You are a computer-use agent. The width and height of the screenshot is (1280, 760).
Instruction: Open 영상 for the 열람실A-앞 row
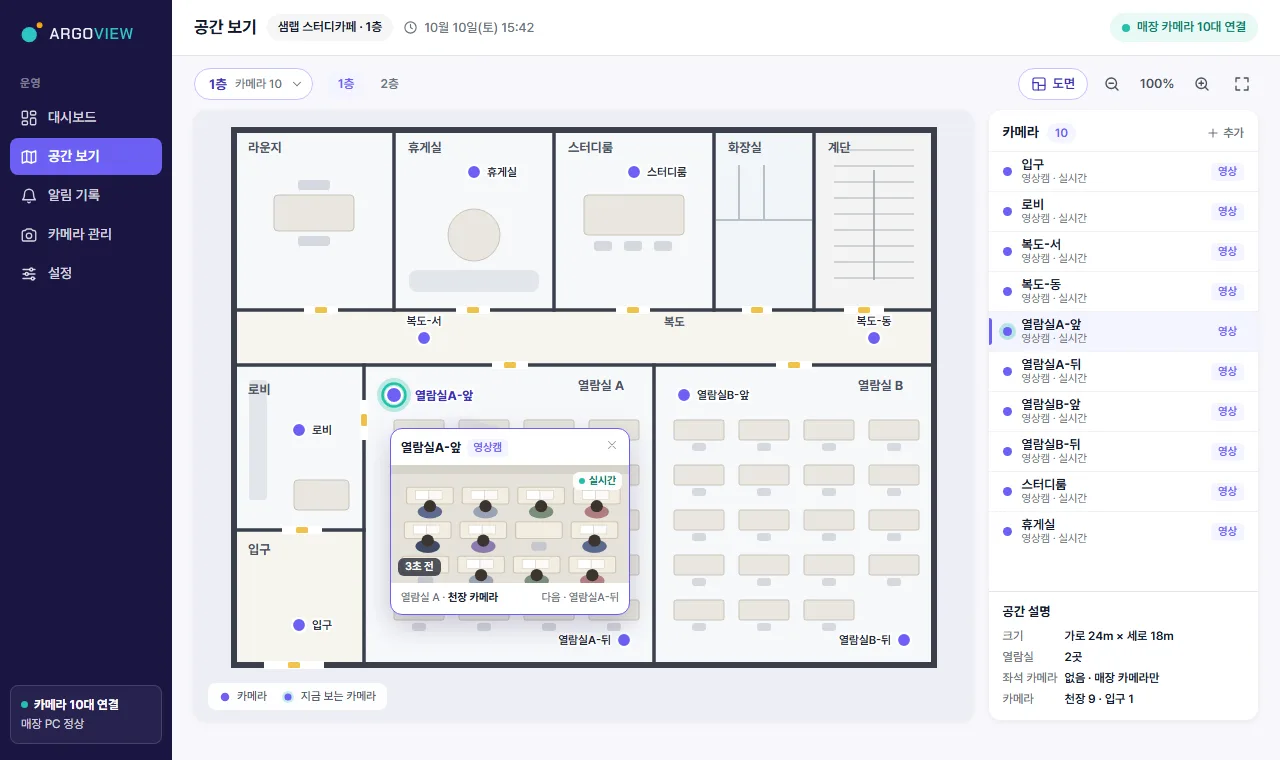1227,331
